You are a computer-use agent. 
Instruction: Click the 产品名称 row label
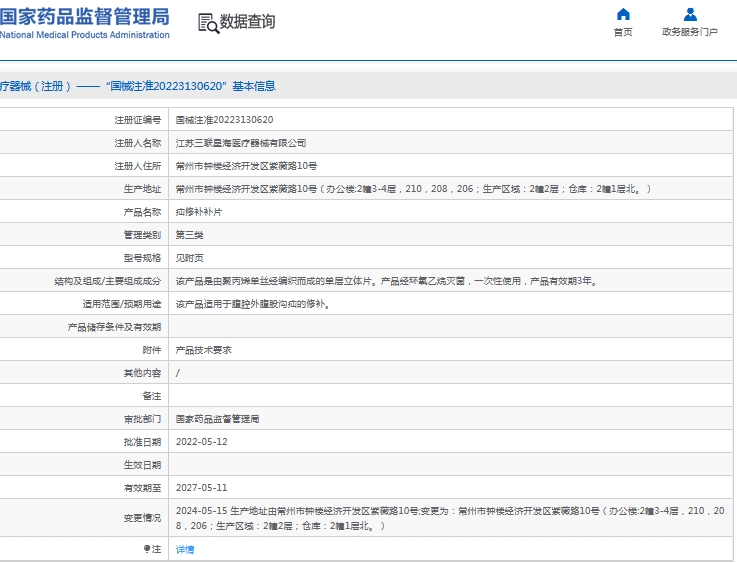142,212
